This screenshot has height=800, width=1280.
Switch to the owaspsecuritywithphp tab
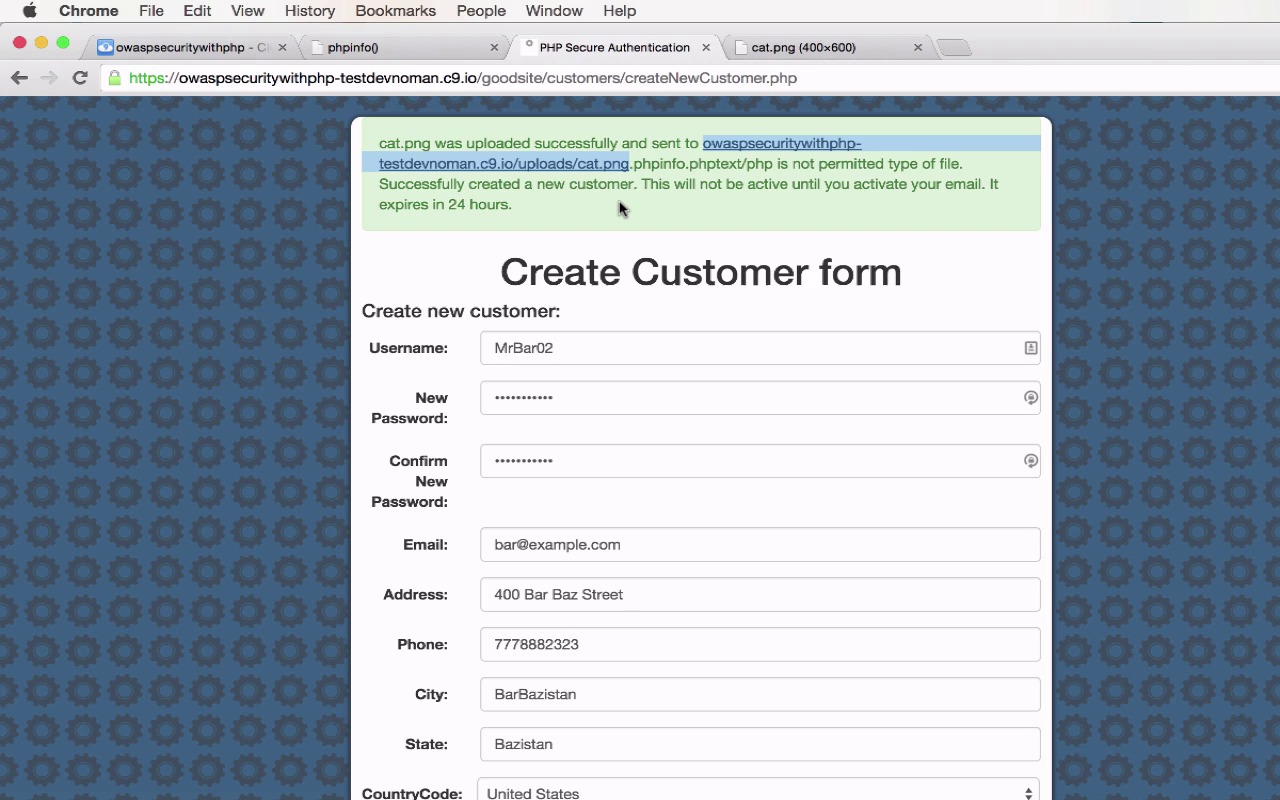pyautogui.click(x=191, y=47)
